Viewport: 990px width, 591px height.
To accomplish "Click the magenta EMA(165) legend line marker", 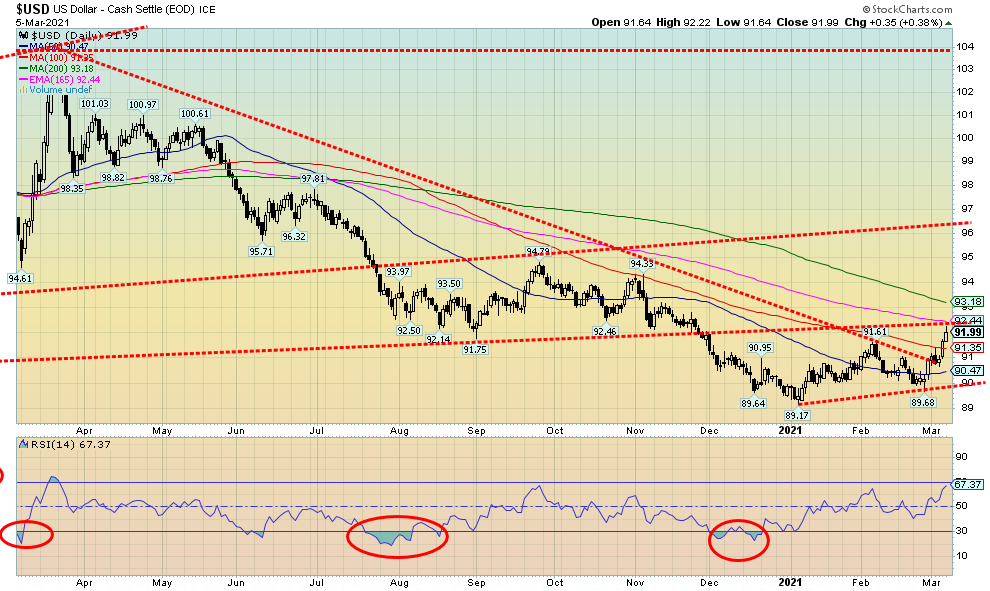I will click(x=23, y=77).
